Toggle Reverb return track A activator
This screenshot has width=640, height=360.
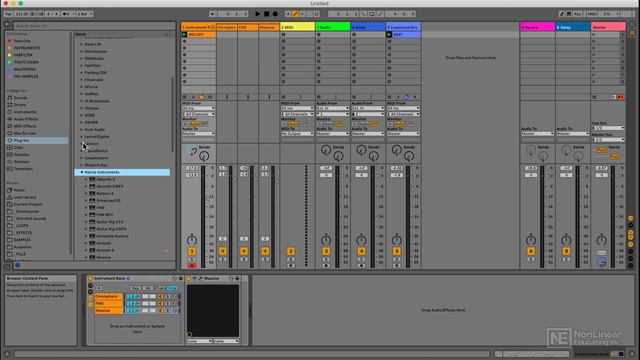pyautogui.click(x=531, y=251)
